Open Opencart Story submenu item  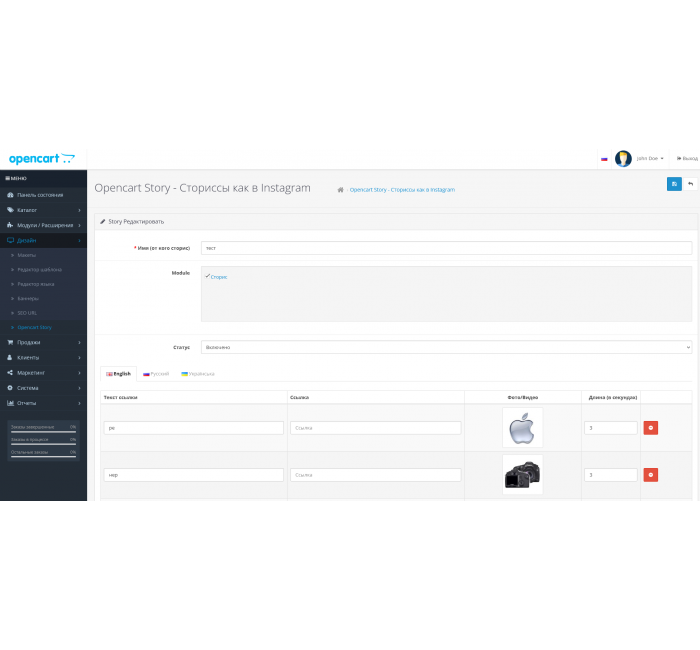pos(34,327)
